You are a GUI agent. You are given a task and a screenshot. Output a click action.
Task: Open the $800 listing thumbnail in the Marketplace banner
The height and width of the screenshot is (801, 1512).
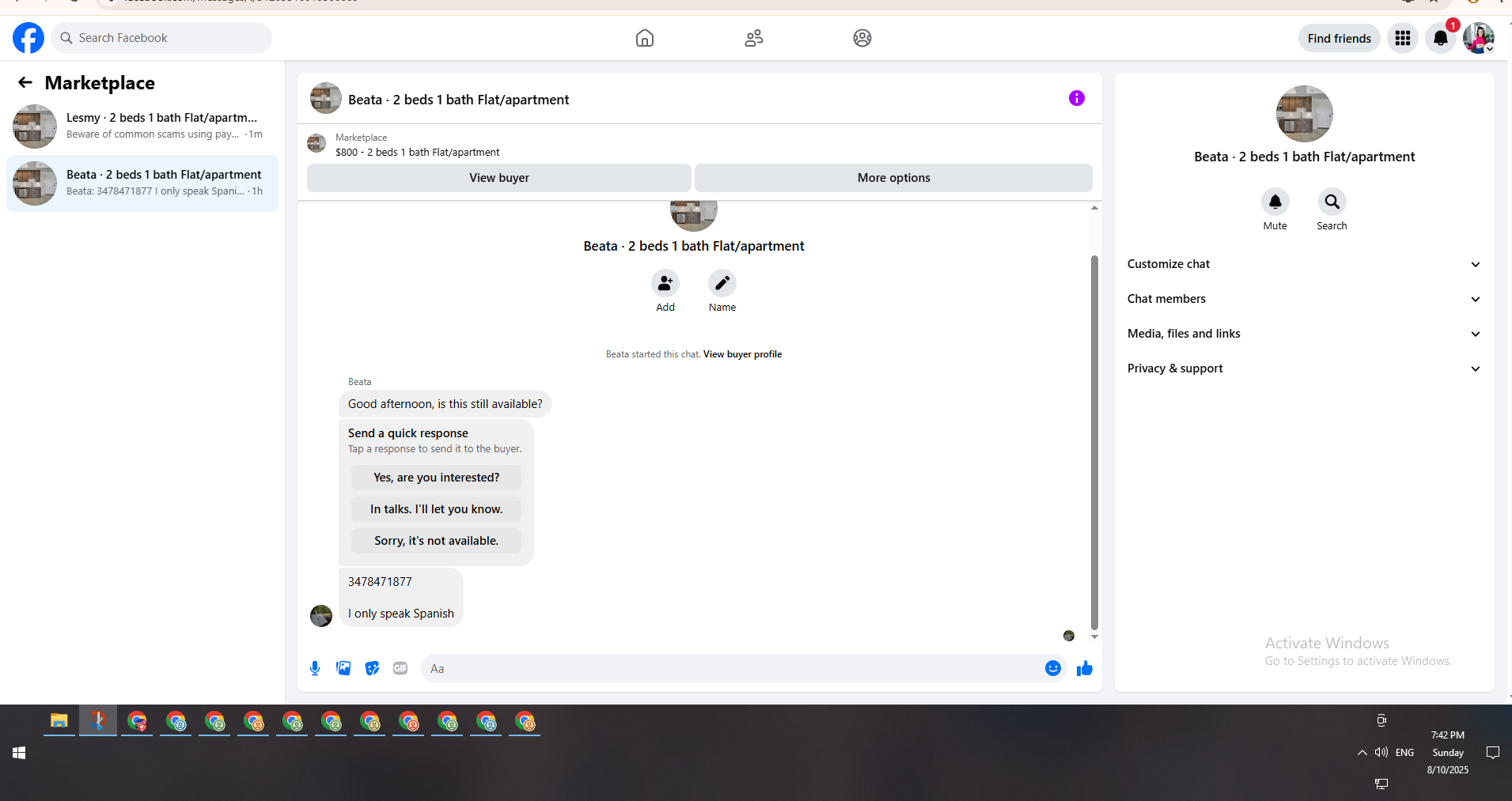click(316, 143)
